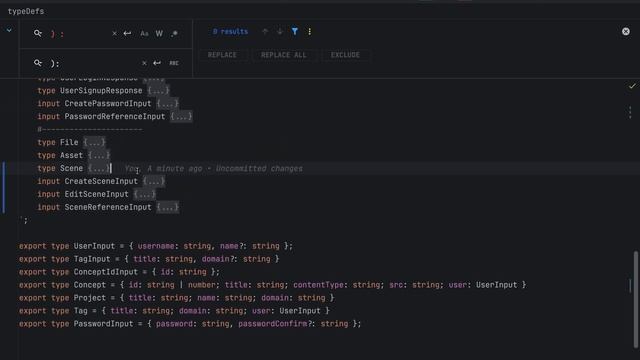This screenshot has width=640, height=360.
Task: Click ConceptIdInput type name
Action: coord(106,272)
